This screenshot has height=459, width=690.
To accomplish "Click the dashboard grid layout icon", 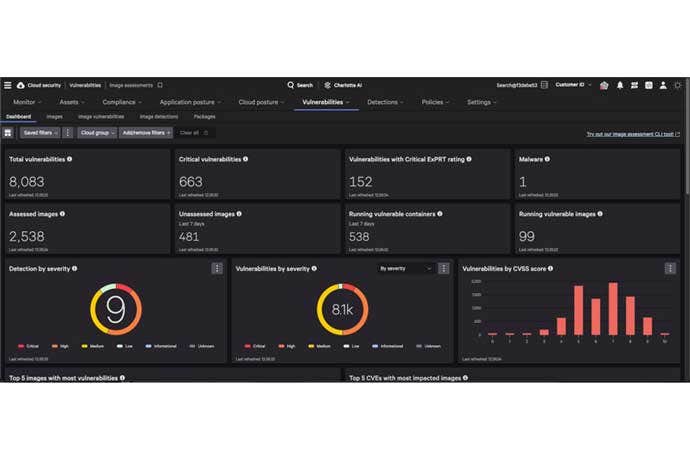I will pos(8,132).
